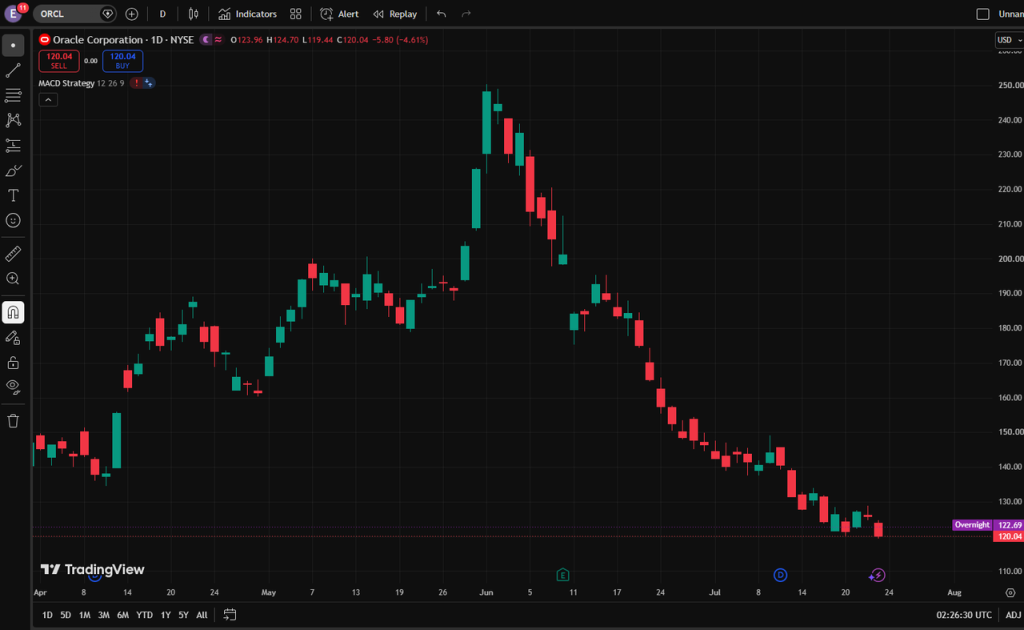This screenshot has height=630, width=1024.
Task: Open the user profile avatar menu
Action: tap(13, 13)
